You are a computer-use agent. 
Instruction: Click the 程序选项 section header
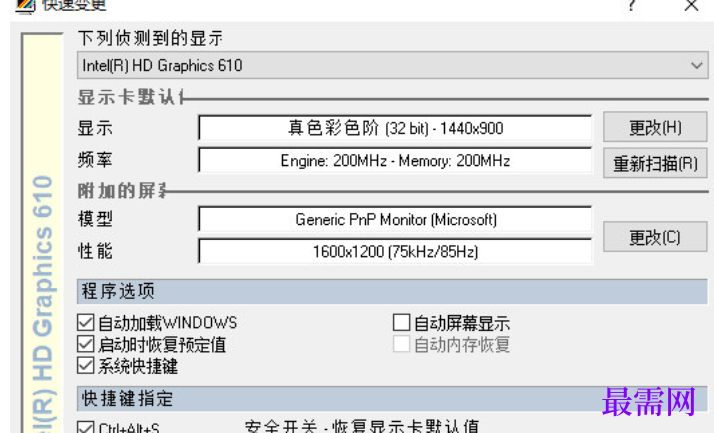[392, 291]
